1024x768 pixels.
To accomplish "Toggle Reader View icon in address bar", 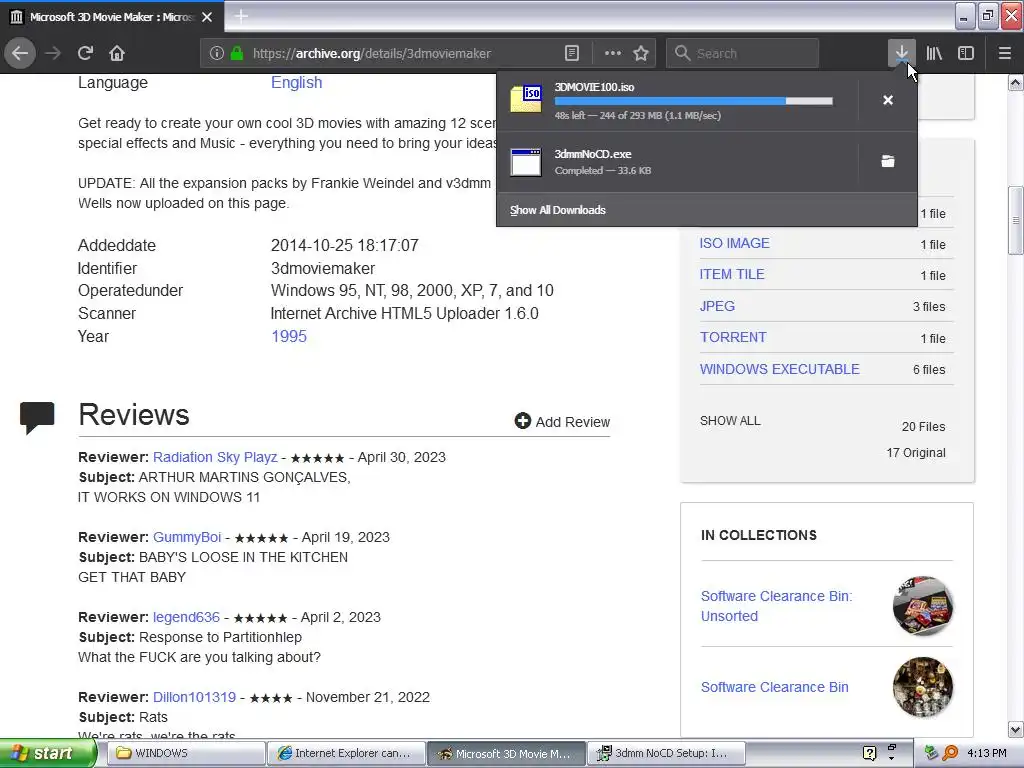I will 571,54.
